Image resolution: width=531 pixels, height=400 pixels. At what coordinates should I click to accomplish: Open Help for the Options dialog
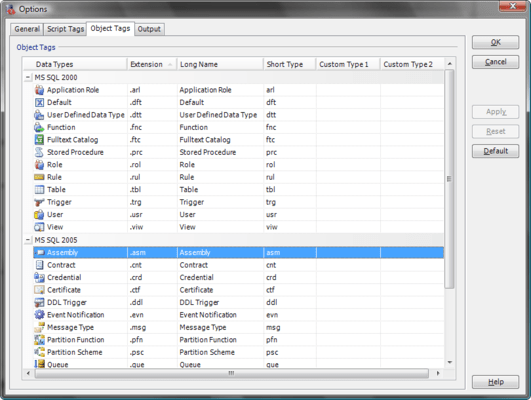click(495, 382)
